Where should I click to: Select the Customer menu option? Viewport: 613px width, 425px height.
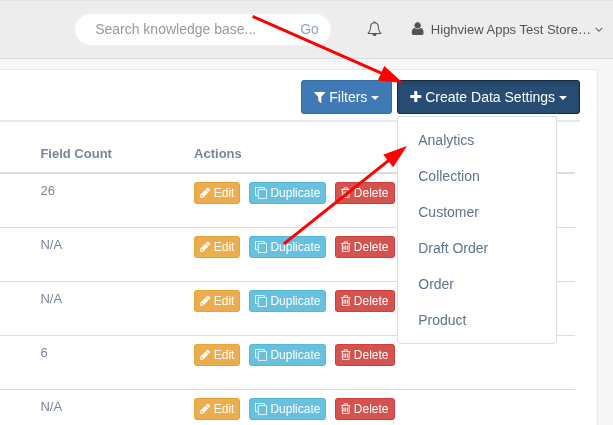pyautogui.click(x=448, y=212)
